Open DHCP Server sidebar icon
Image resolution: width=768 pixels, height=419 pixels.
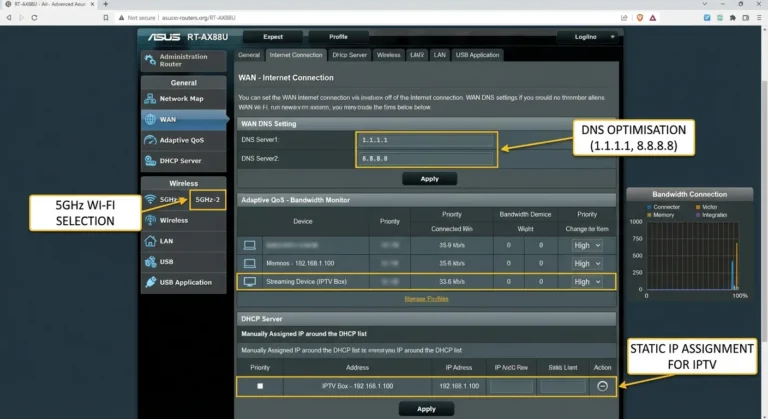[x=150, y=161]
